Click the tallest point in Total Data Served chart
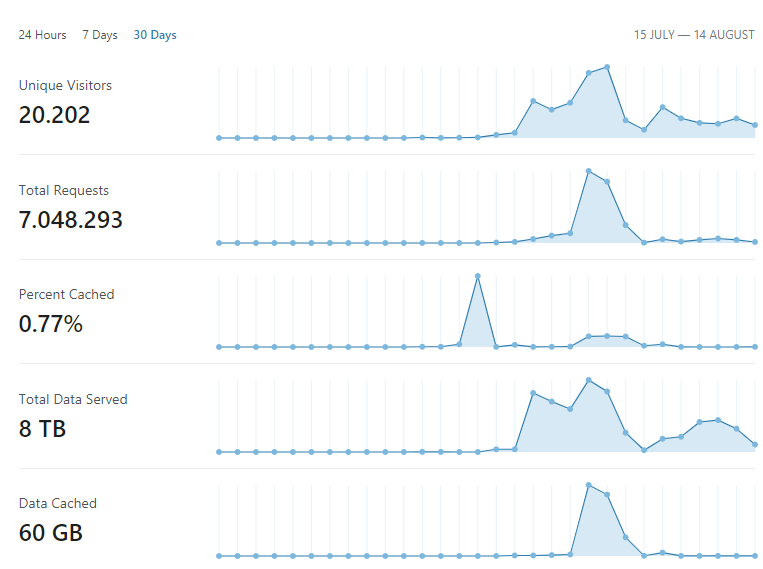The width and height of the screenshot is (763, 569). point(589,380)
